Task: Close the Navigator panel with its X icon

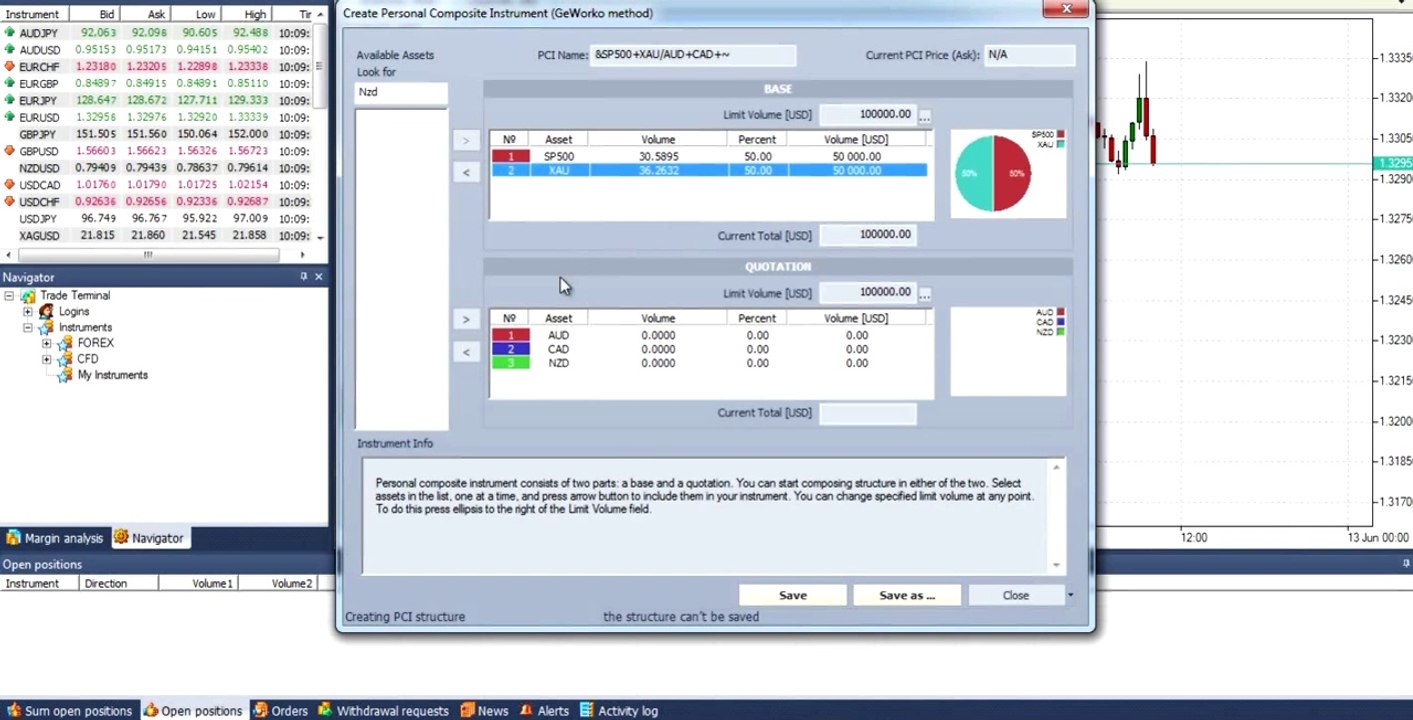Action: [319, 277]
